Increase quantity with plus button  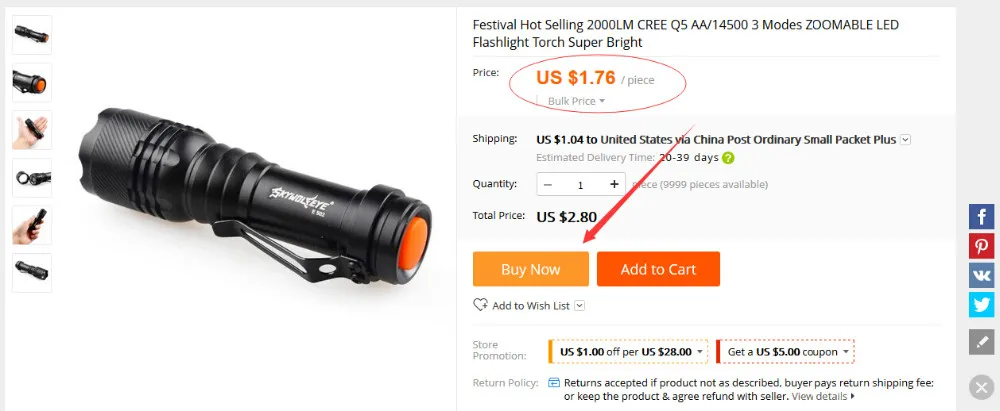tap(614, 184)
